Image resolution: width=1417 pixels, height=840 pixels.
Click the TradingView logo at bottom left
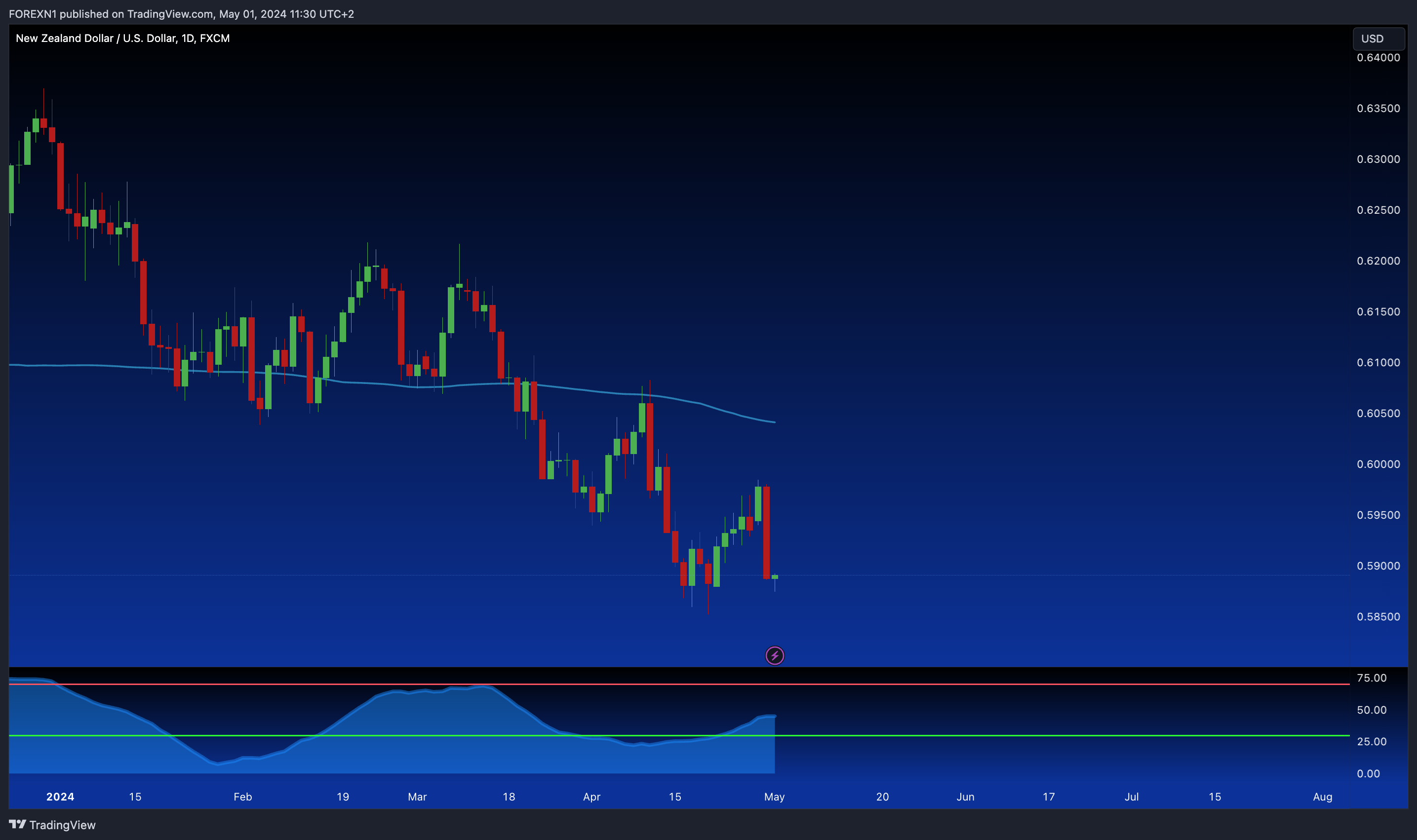point(52,825)
